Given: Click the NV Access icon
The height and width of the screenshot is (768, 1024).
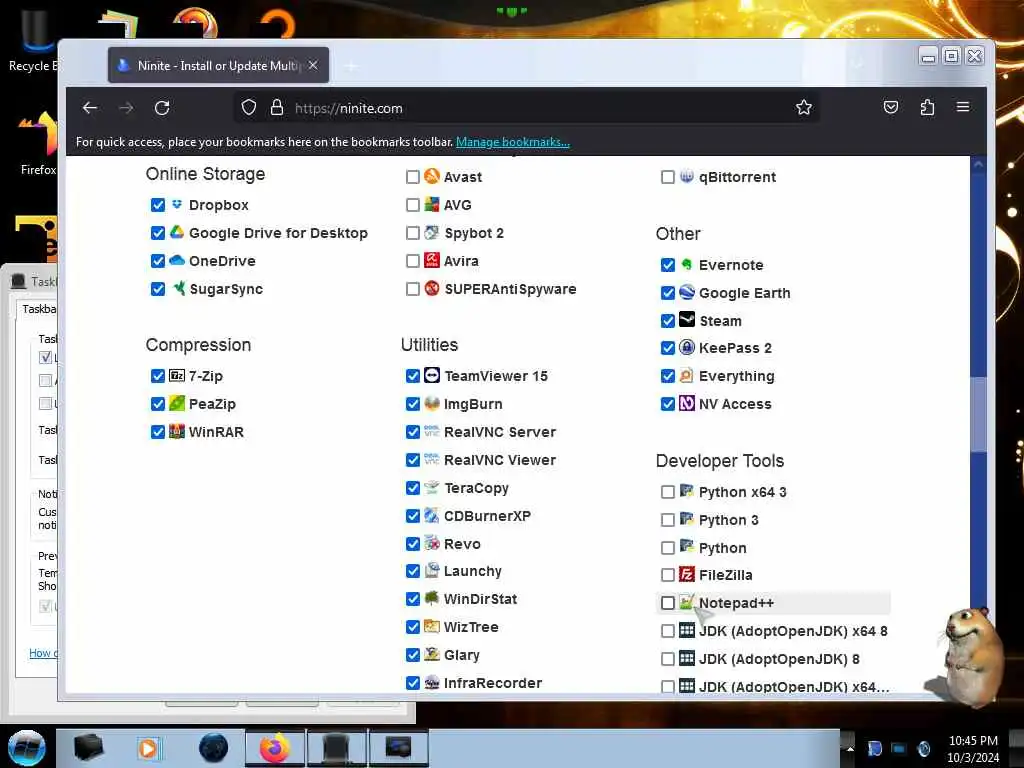Looking at the screenshot, I should pos(686,404).
